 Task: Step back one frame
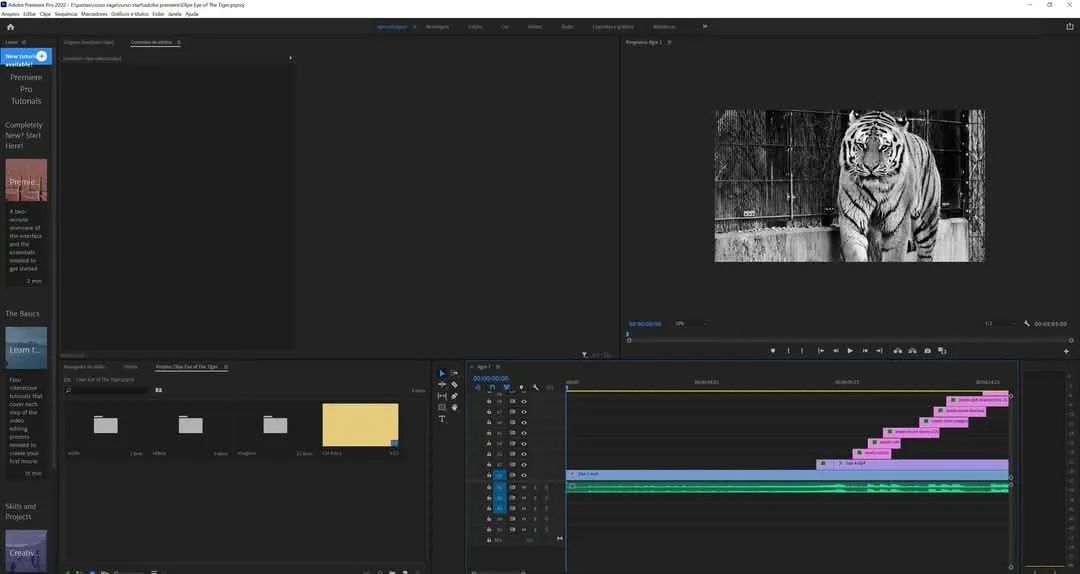tap(836, 351)
